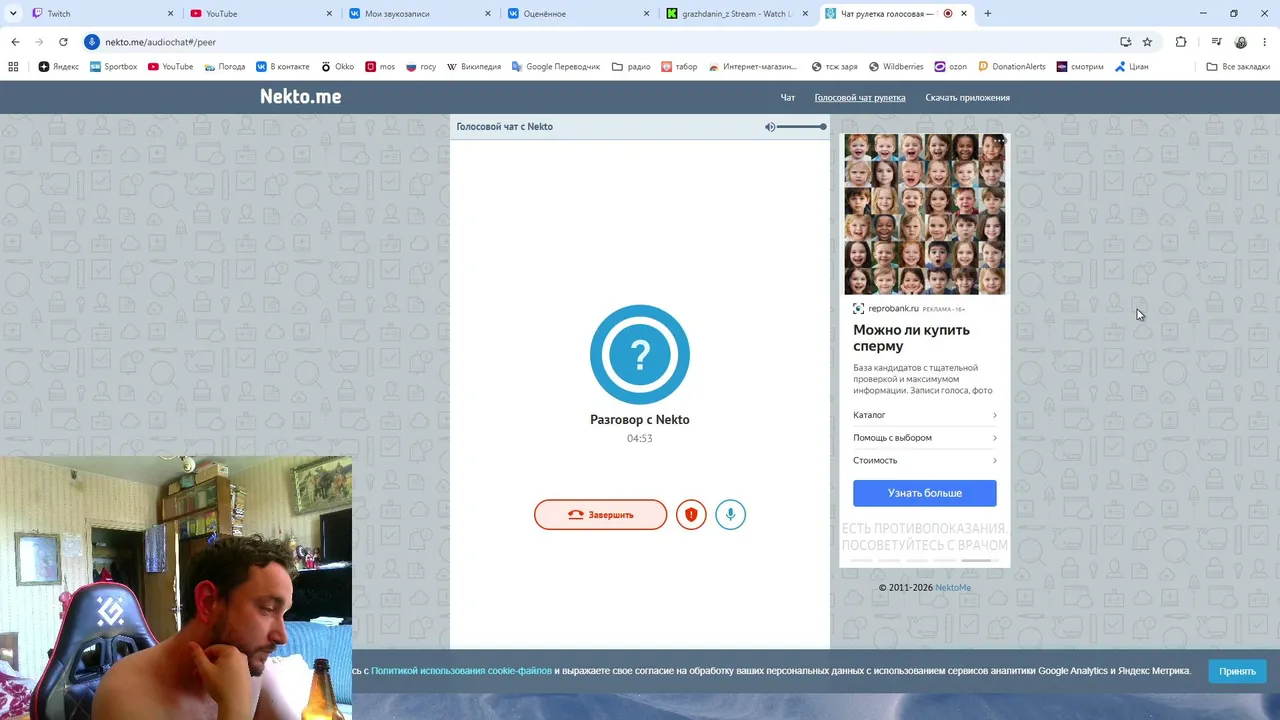Mute the voice chat speaker icon
The height and width of the screenshot is (720, 1280).
[770, 127]
